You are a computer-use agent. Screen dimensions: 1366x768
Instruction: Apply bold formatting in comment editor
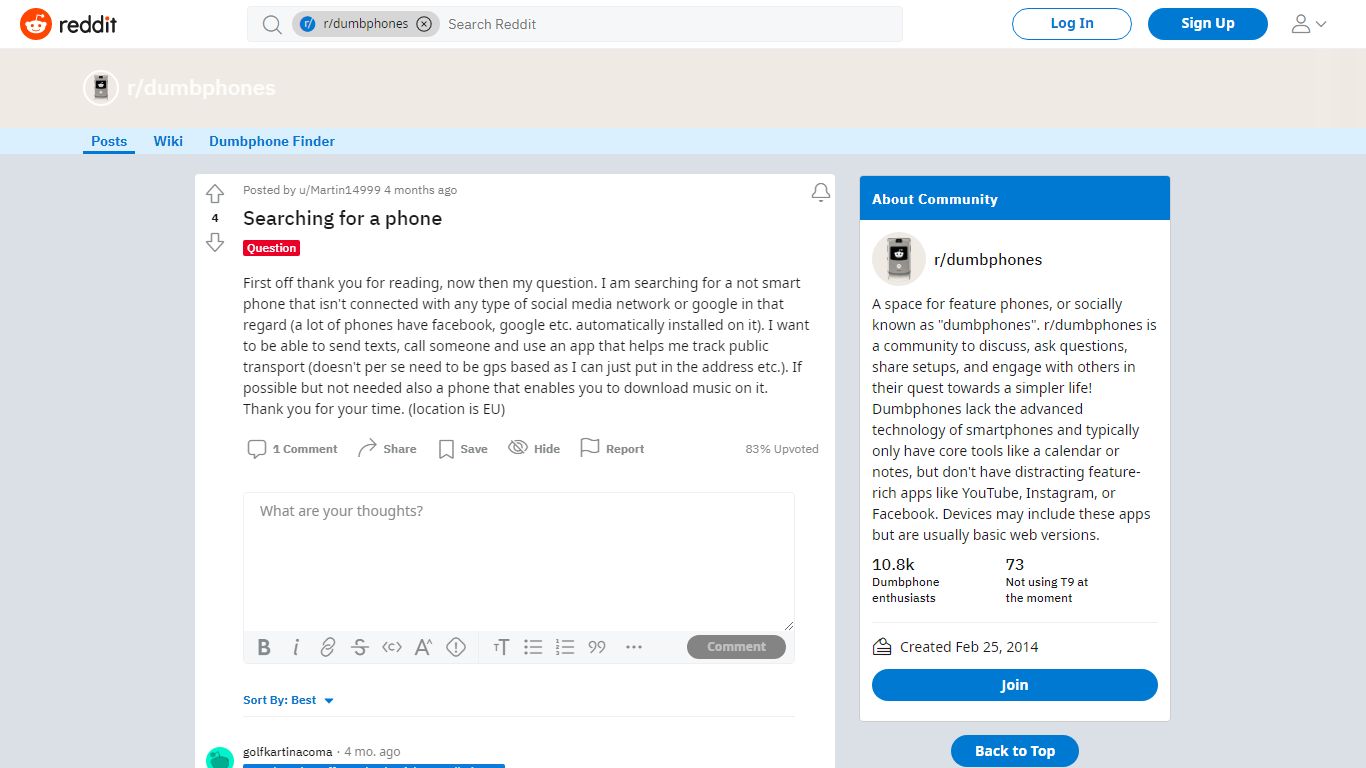[264, 647]
